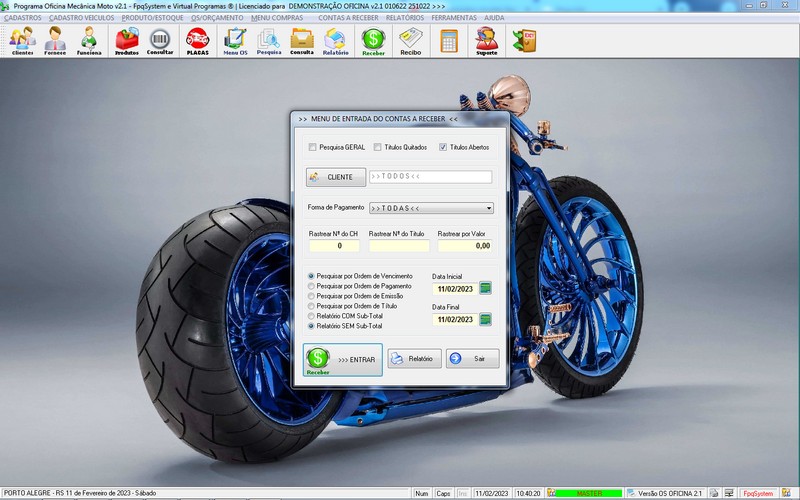The image size is (800, 500).
Task: Click the 10:40:20 clock in status bar
Action: point(528,493)
